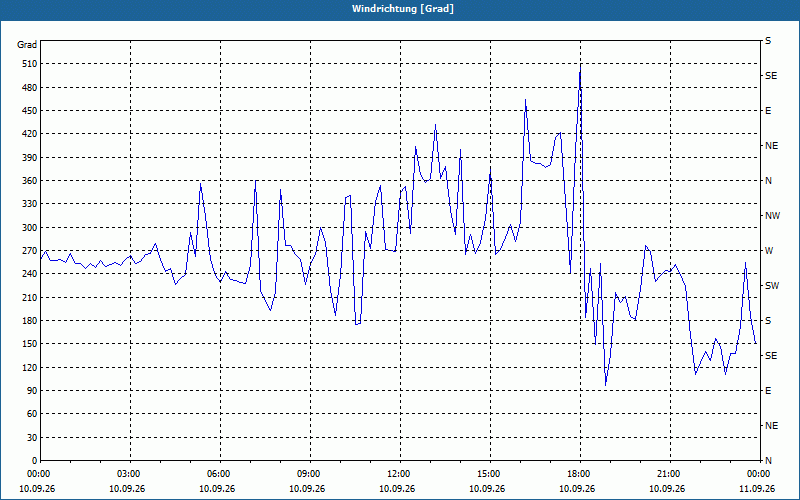800x500 pixels.
Task: Click the curve's lowest dip near 90 degrees
Action: pyautogui.click(x=606, y=385)
